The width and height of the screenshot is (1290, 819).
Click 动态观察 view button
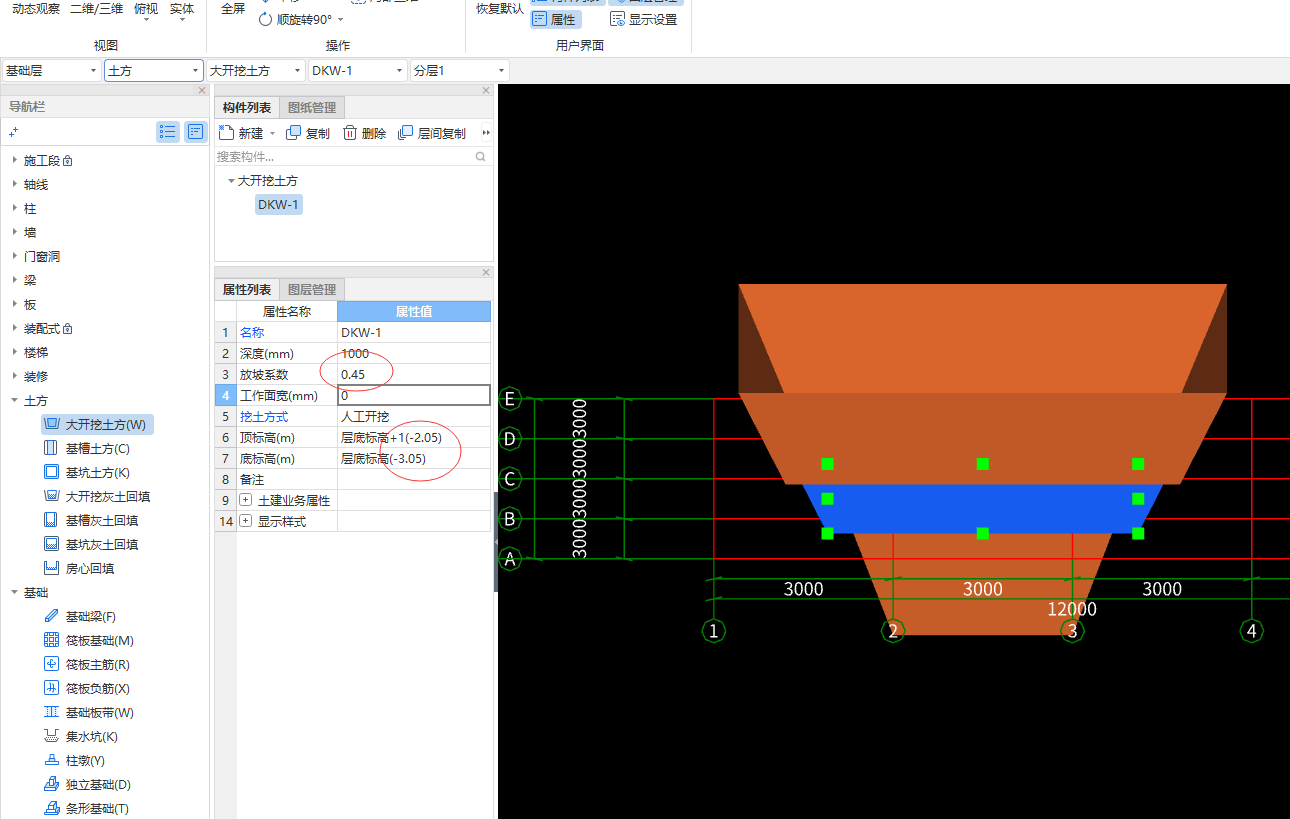[36, 9]
